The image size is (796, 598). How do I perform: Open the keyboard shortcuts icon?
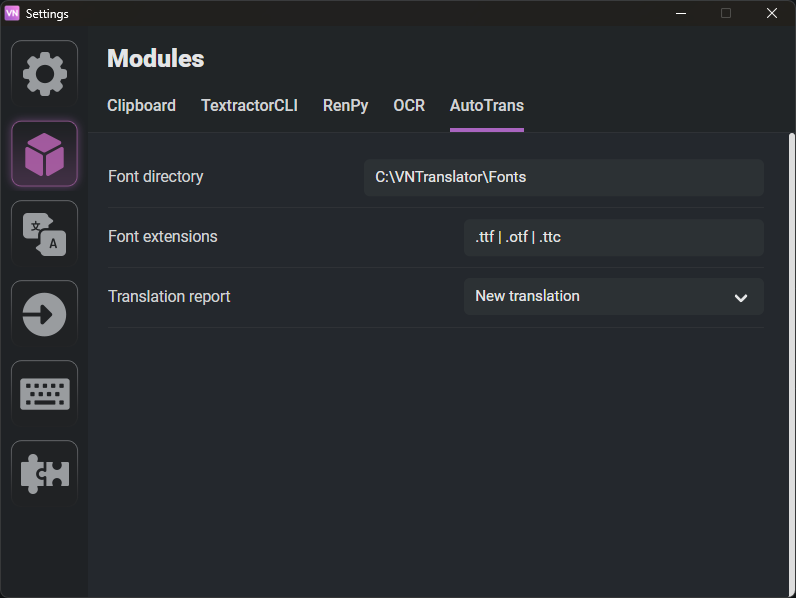(44, 394)
